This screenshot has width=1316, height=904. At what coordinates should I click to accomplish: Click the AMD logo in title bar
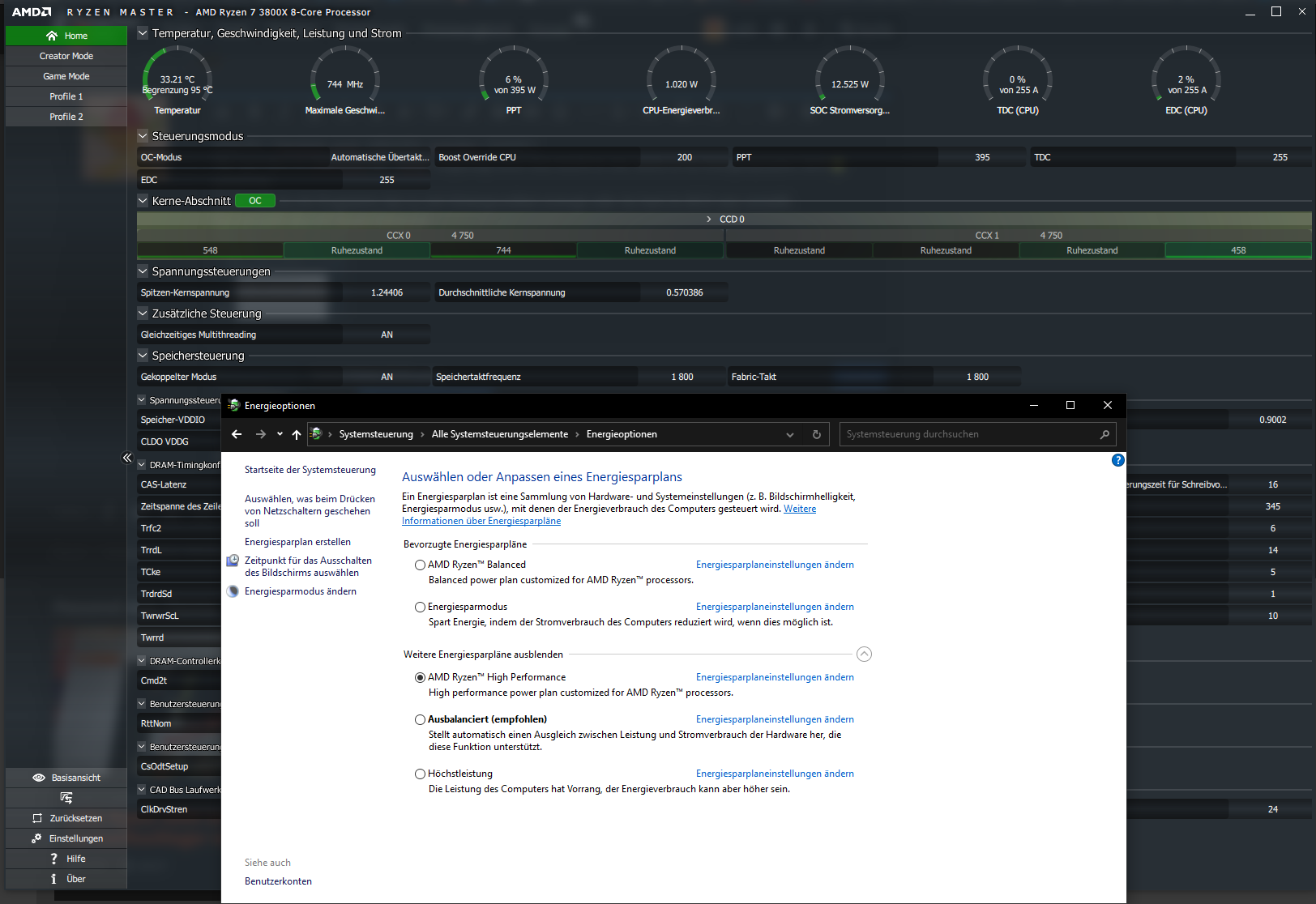[31, 12]
